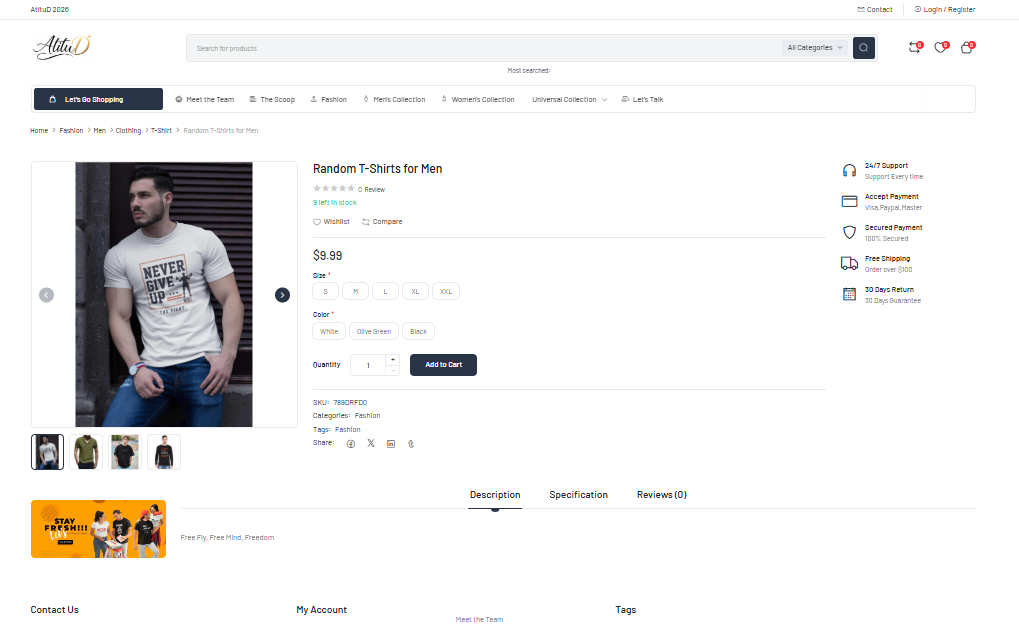Open the shopping cart bag icon

tap(967, 47)
